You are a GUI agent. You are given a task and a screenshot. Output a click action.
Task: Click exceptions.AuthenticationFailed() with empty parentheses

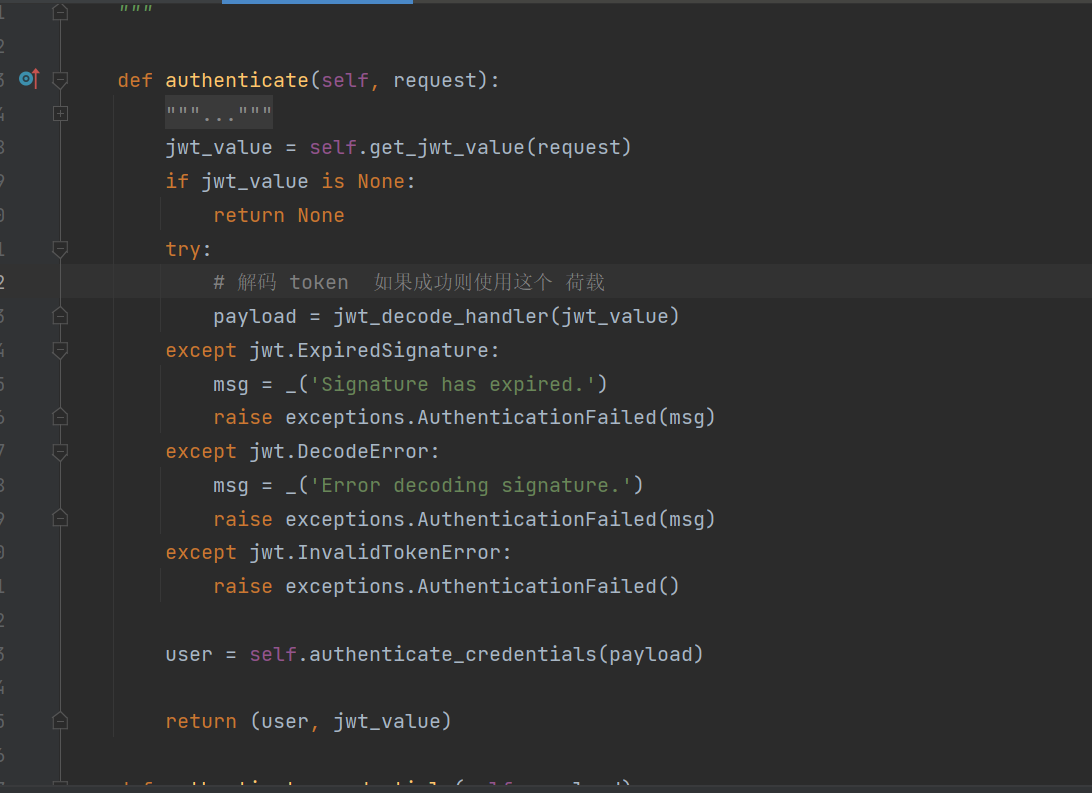482,586
